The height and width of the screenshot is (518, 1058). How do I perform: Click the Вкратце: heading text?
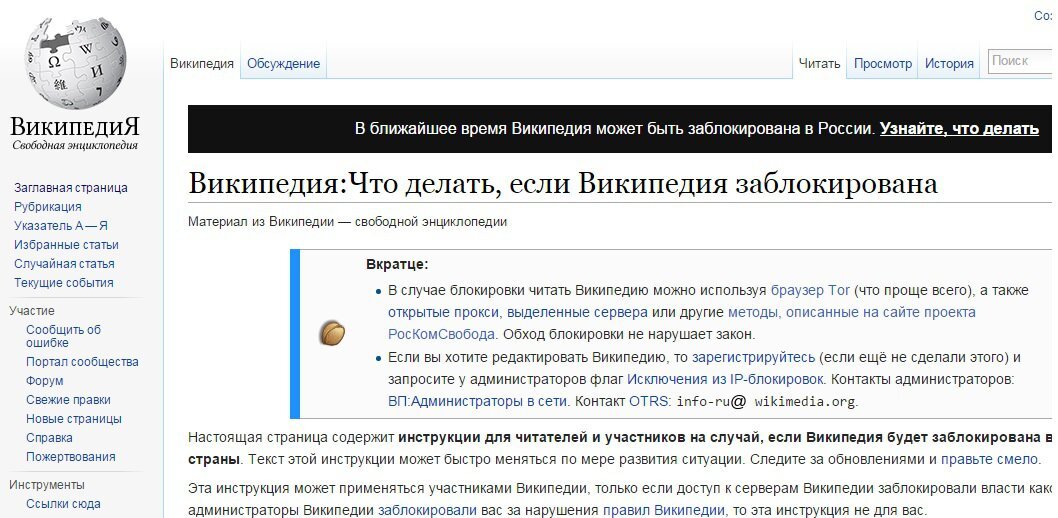tap(397, 264)
